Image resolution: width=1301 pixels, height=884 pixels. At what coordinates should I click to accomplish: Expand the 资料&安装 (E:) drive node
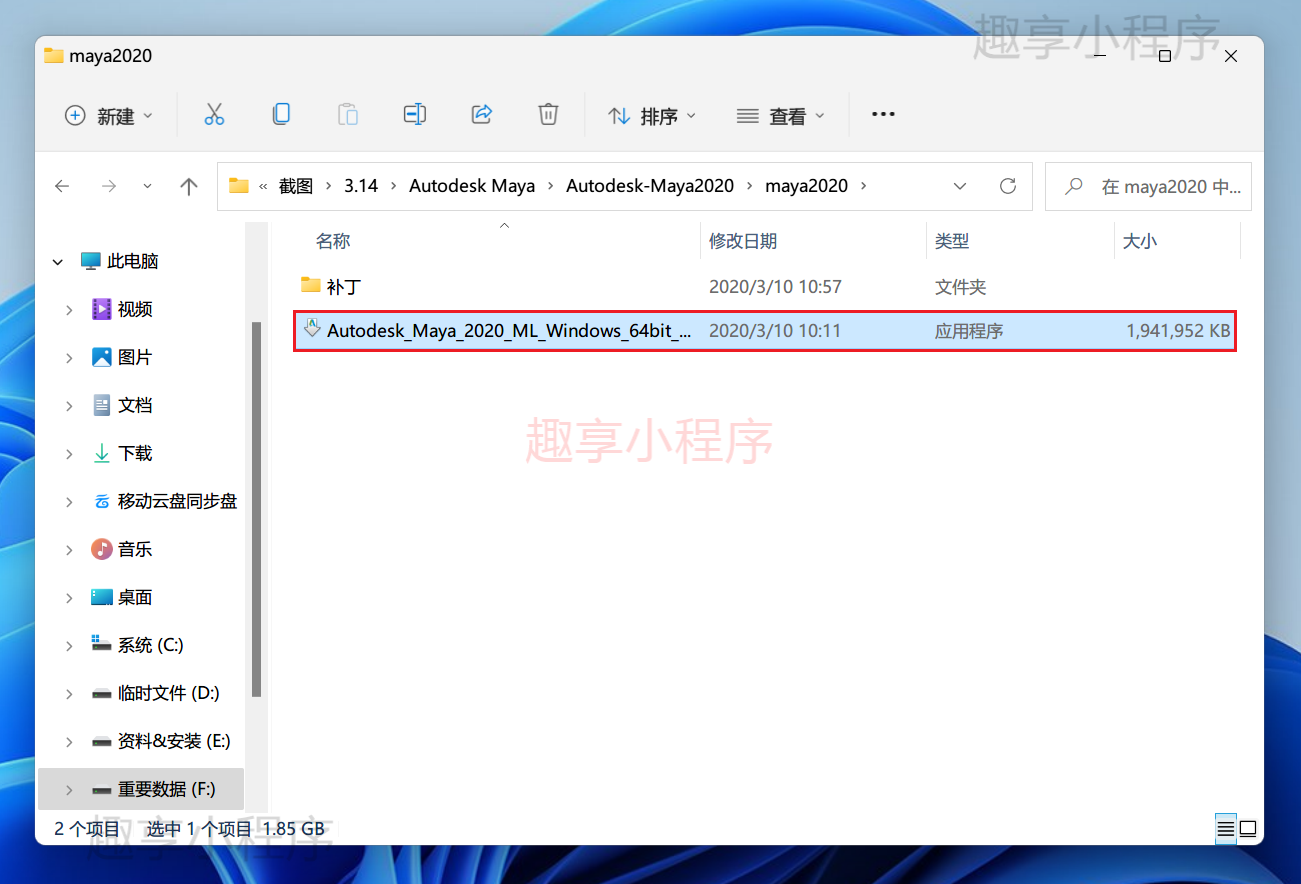tap(69, 742)
